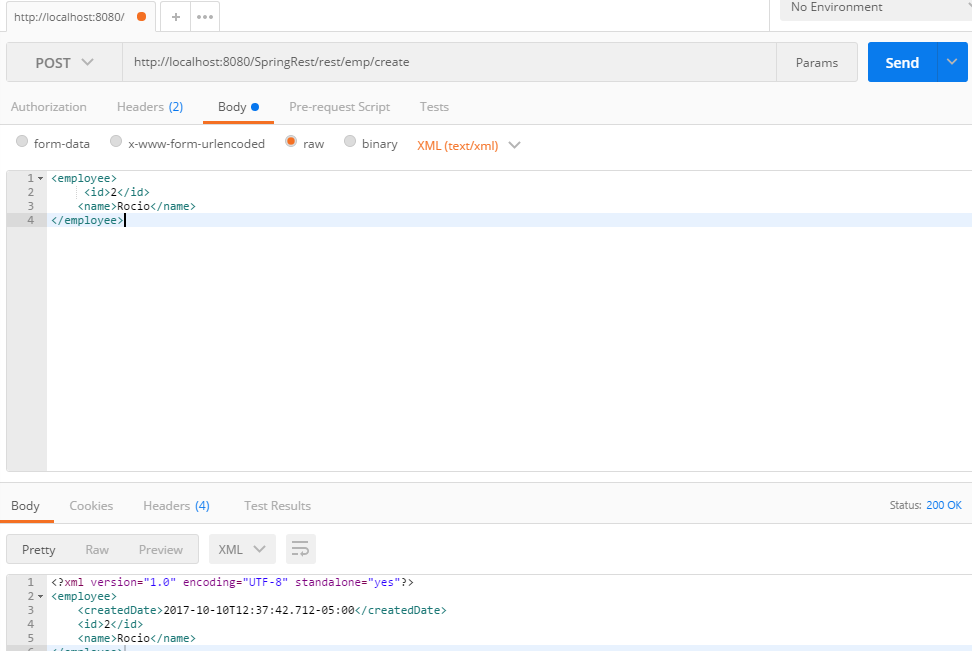The height and width of the screenshot is (651, 972).
Task: Open the Test Results tab
Action: click(x=277, y=506)
